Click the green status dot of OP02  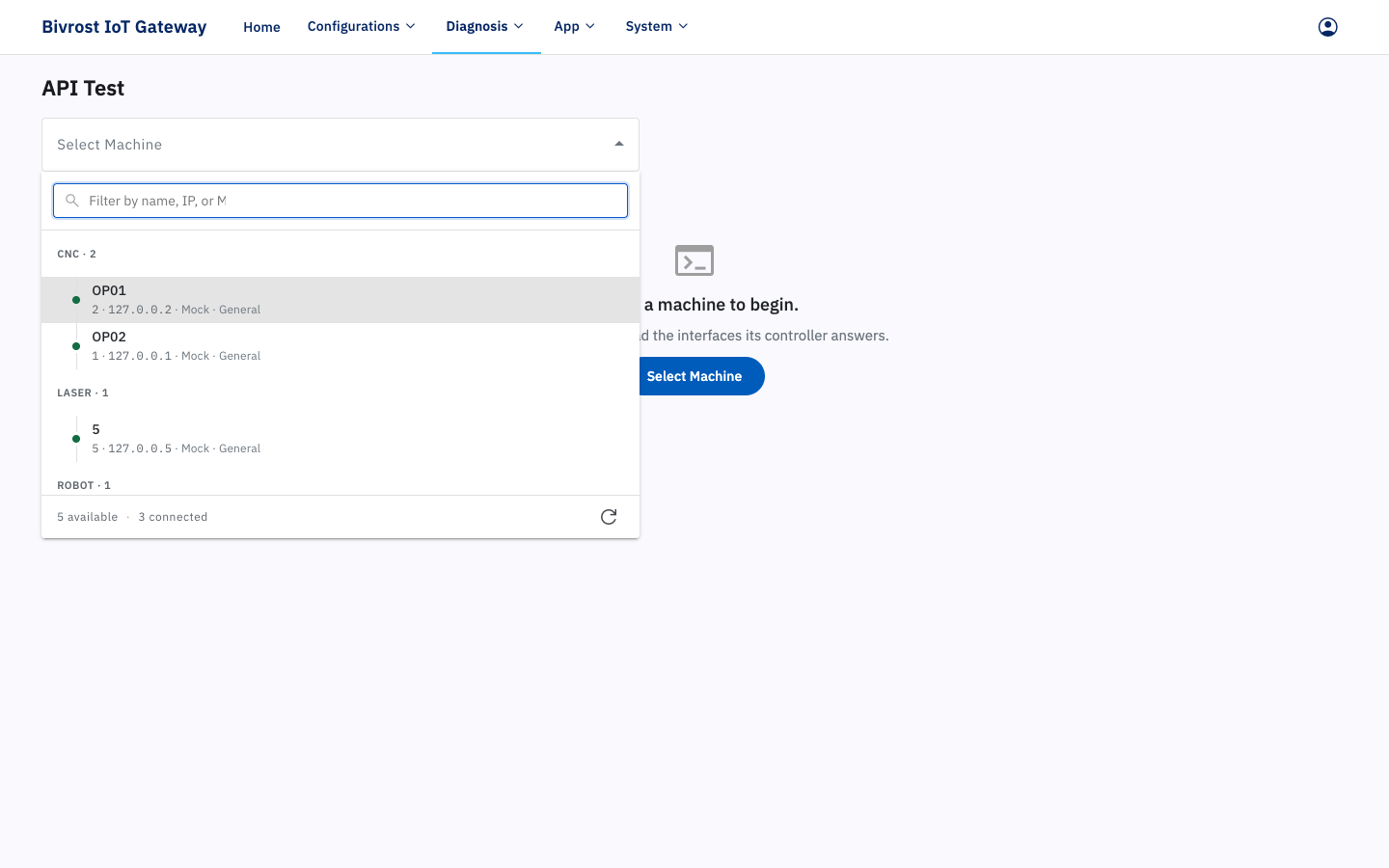point(76,346)
